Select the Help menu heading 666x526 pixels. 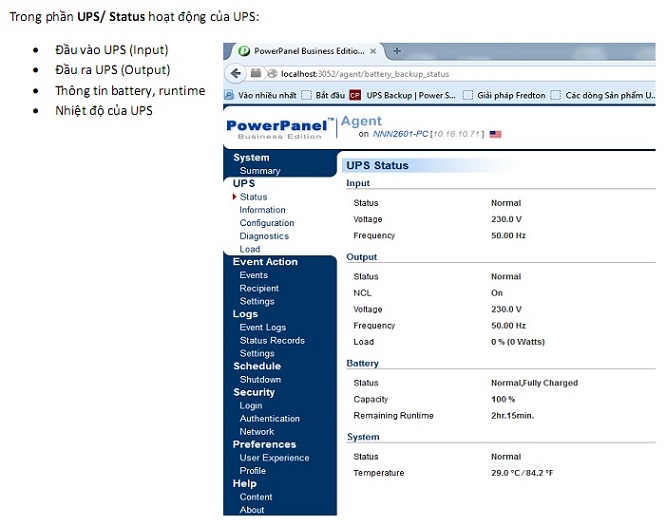[245, 484]
